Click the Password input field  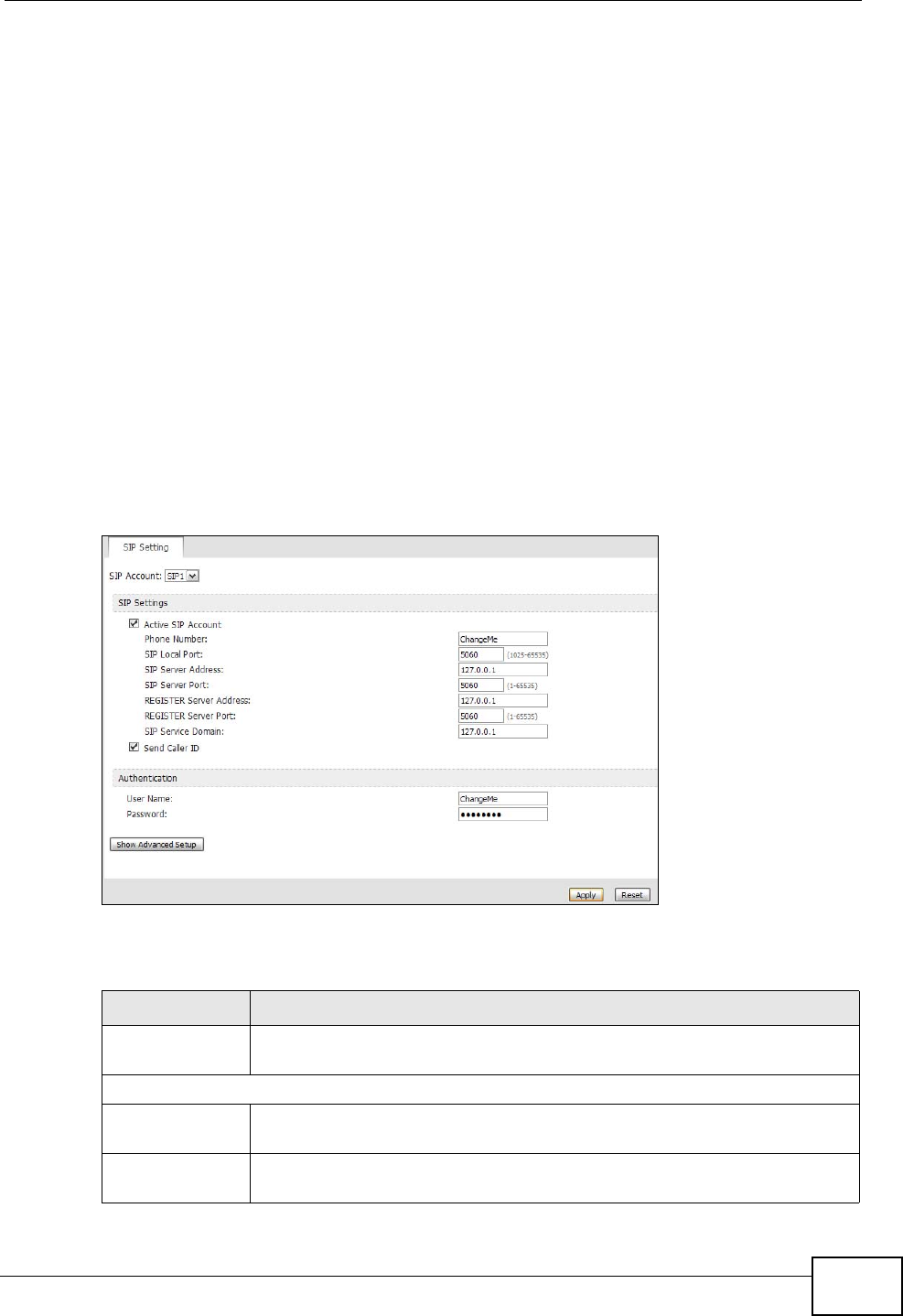coord(502,814)
